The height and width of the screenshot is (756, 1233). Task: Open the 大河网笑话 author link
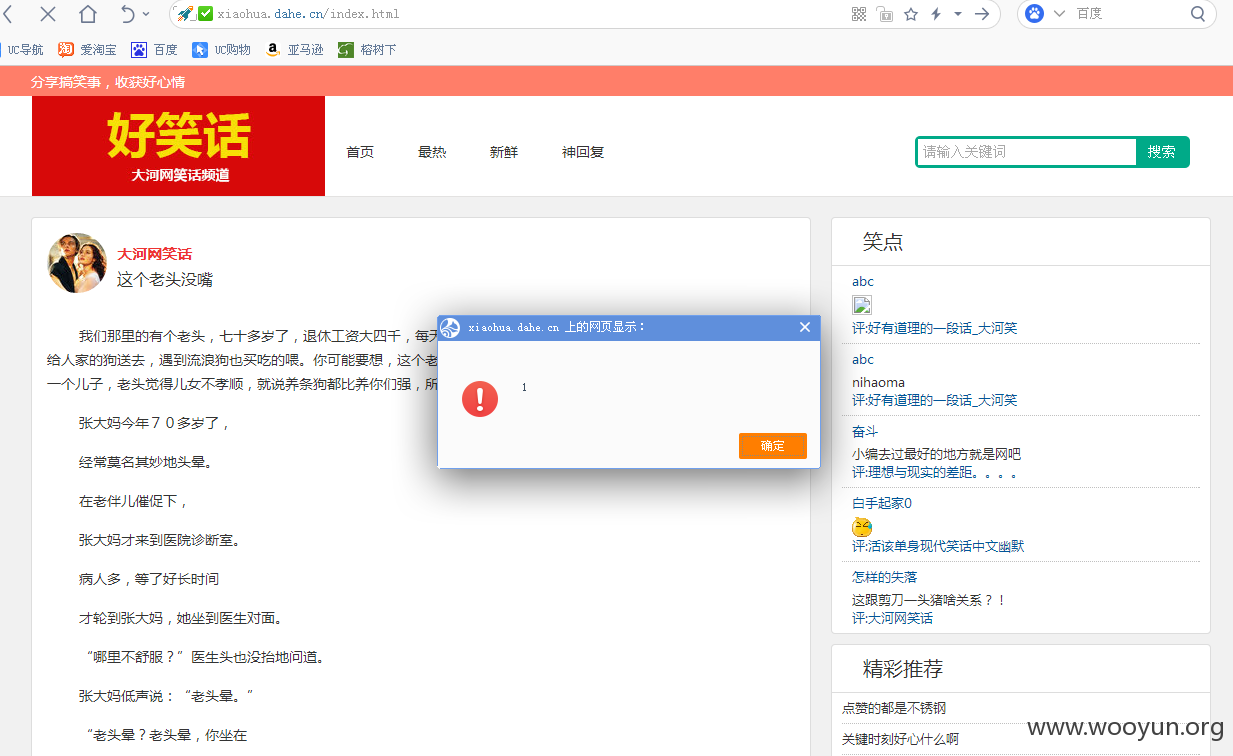click(154, 254)
